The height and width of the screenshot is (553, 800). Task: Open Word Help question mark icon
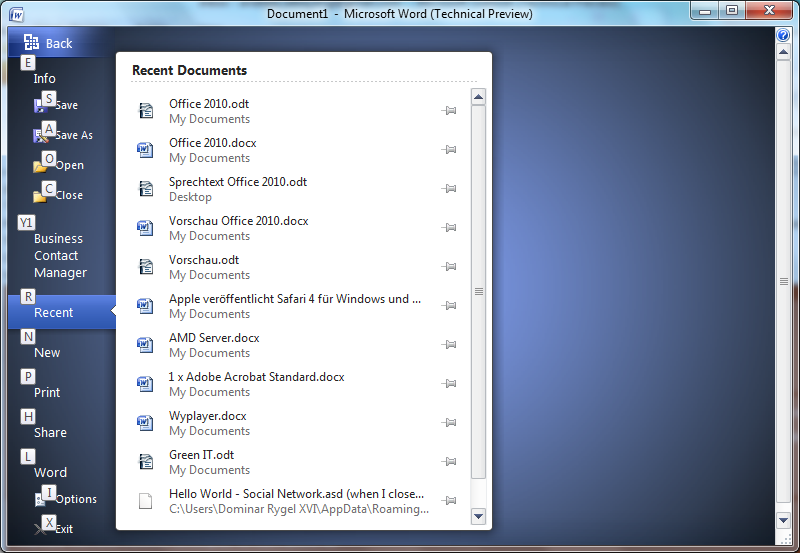783,35
